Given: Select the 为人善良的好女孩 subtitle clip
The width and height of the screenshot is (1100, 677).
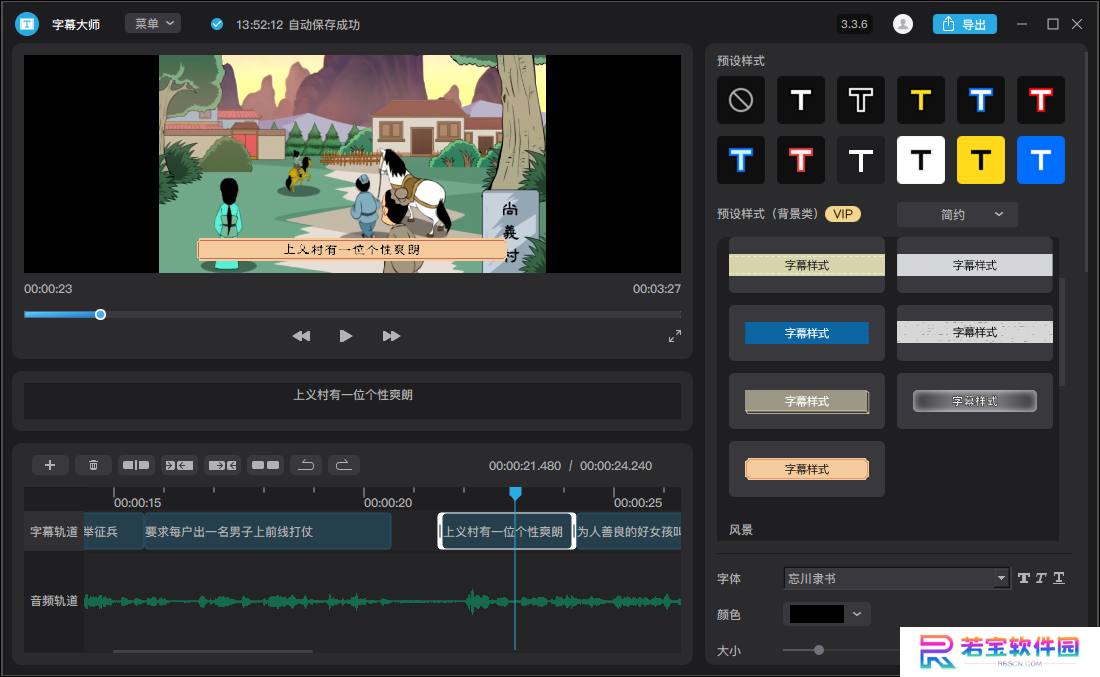Looking at the screenshot, I should tap(629, 532).
